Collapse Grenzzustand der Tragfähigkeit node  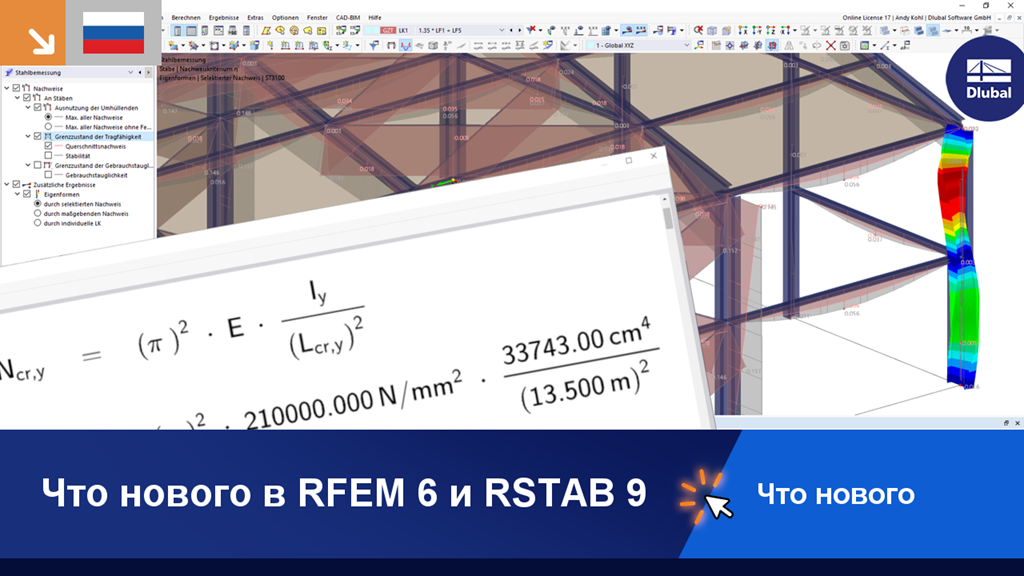coord(27,136)
